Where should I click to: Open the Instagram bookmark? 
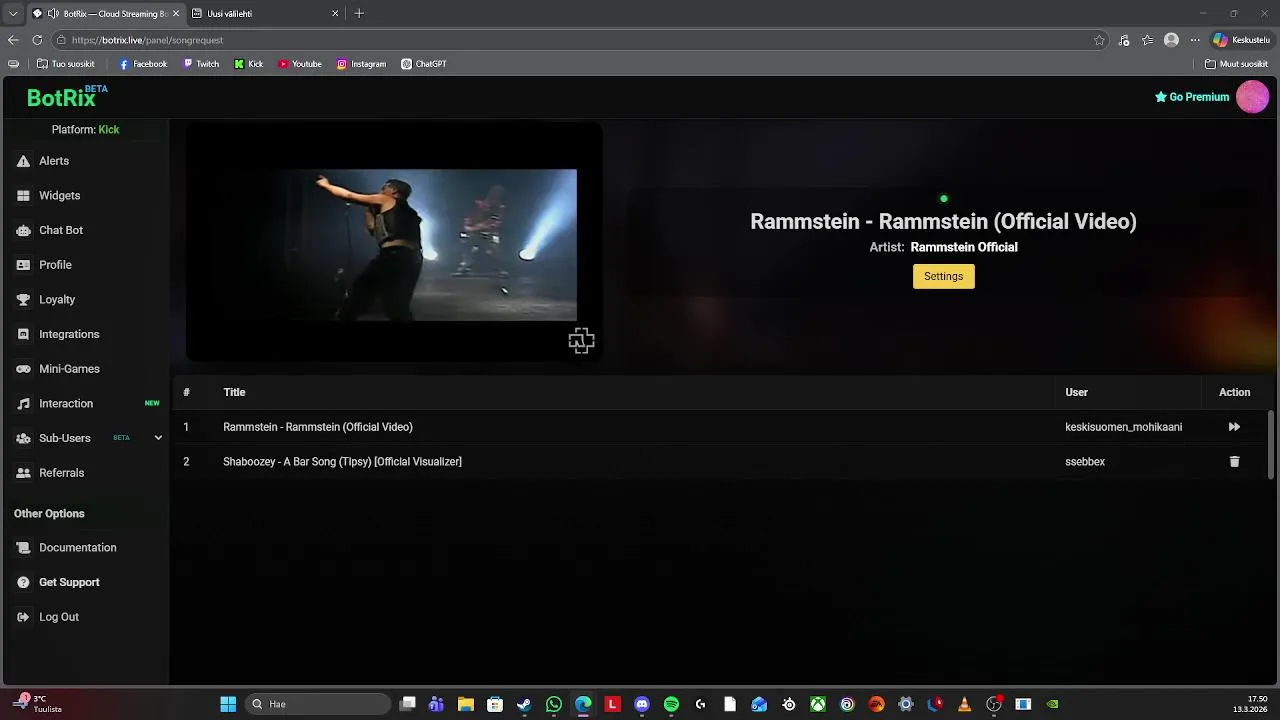pos(361,64)
